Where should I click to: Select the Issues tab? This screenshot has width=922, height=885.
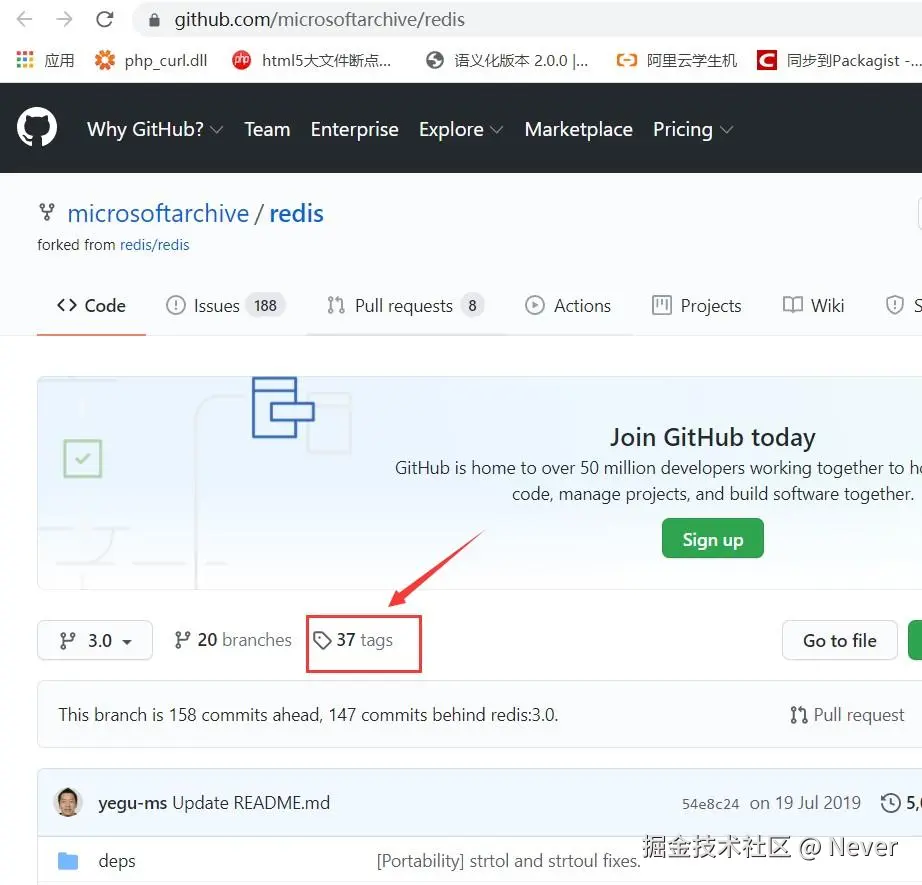click(225, 305)
